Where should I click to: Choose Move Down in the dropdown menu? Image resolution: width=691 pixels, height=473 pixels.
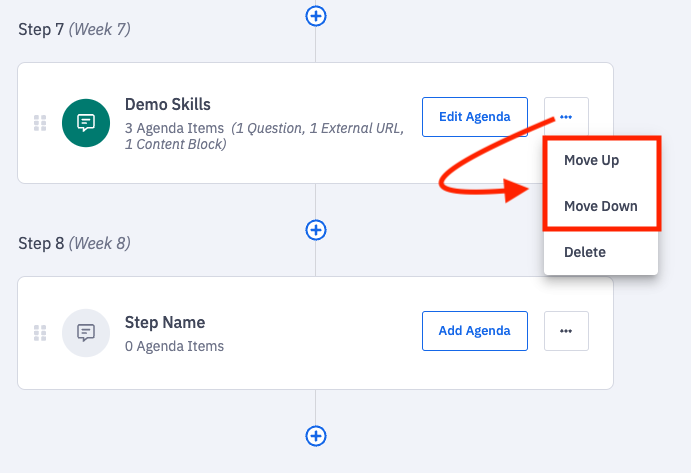(600, 206)
